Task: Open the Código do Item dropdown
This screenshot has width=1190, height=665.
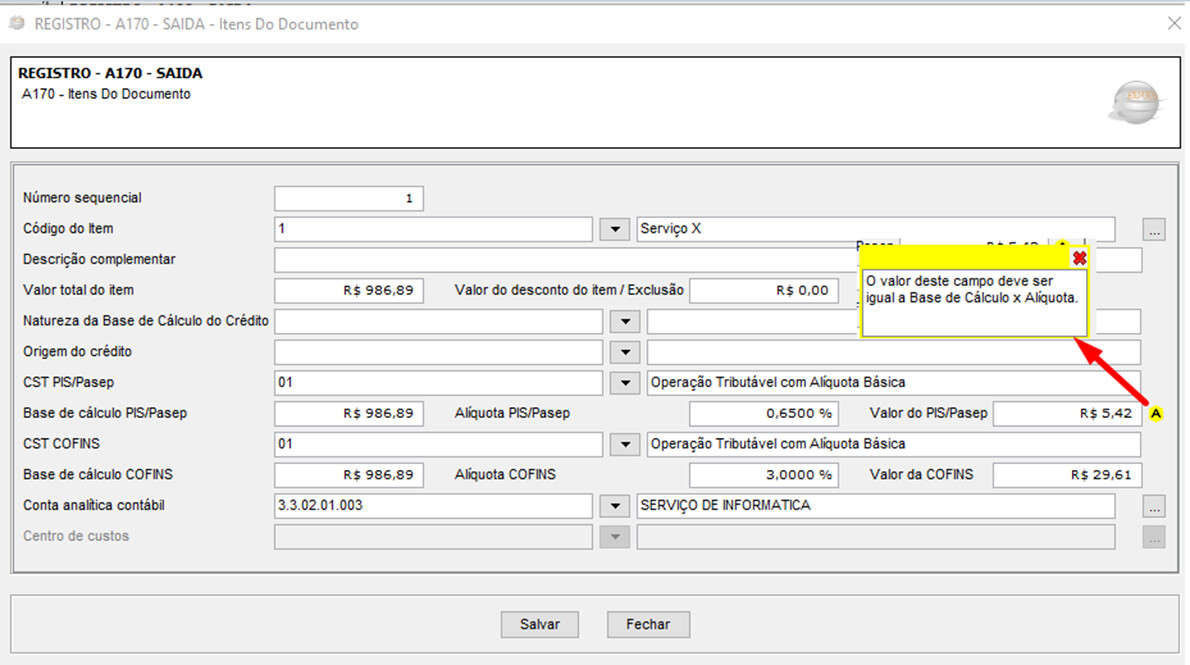Action: [x=615, y=229]
